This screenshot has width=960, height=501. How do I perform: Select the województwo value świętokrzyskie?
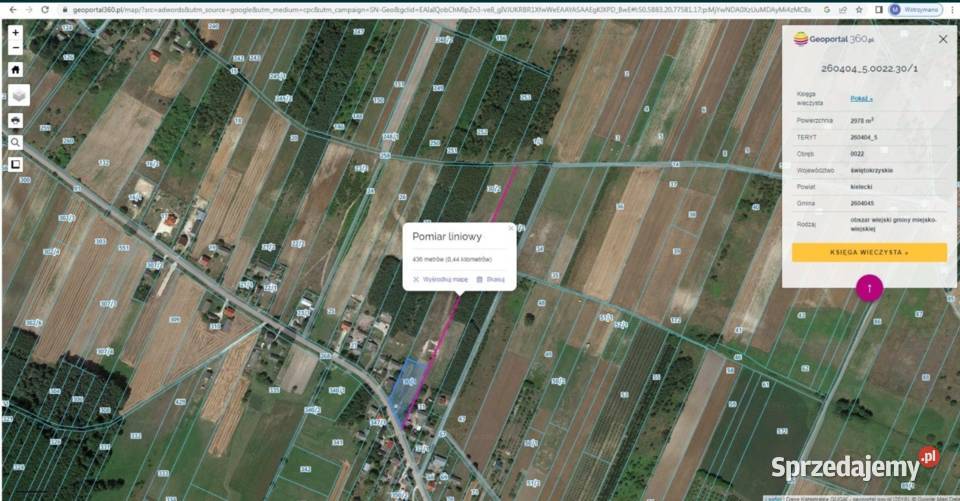871,170
